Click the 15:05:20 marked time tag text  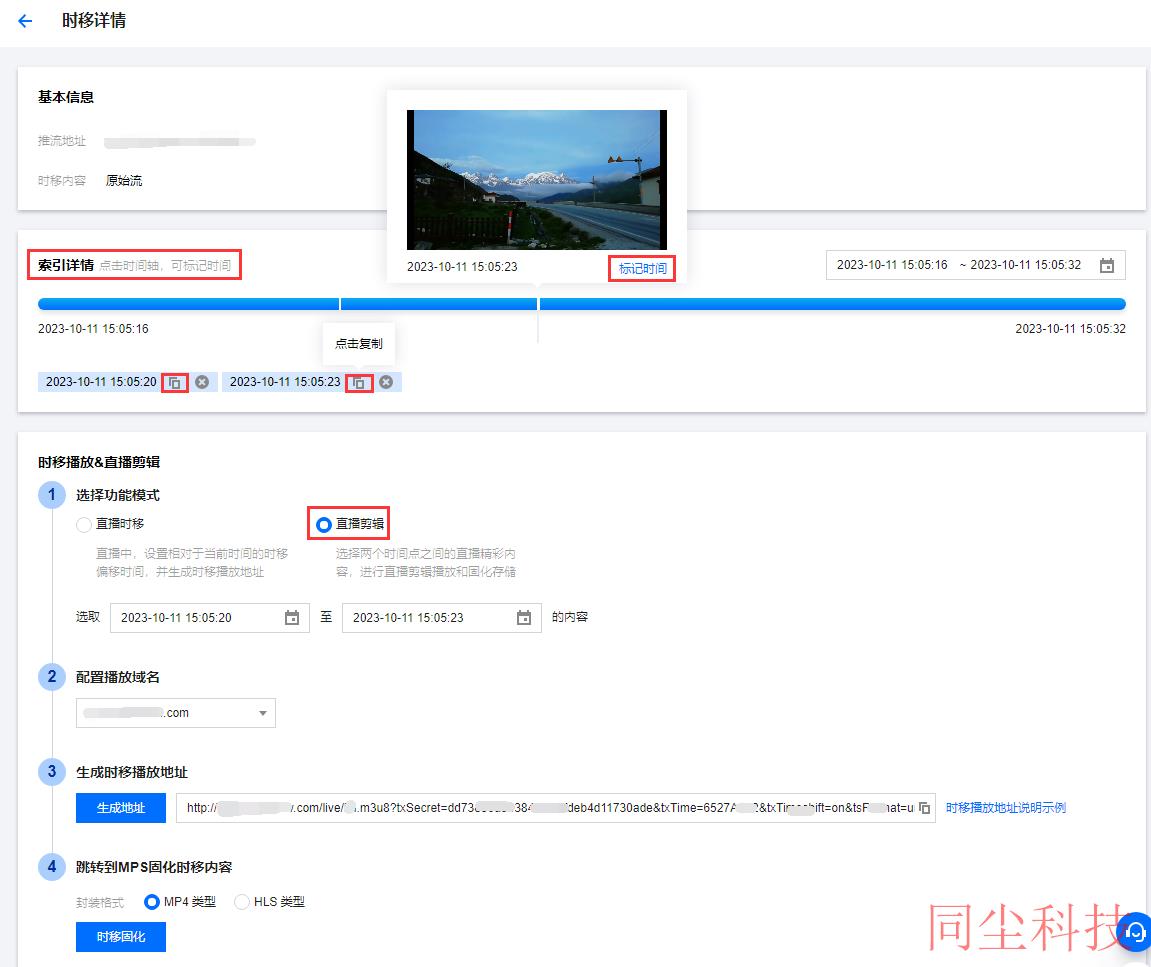coord(101,382)
